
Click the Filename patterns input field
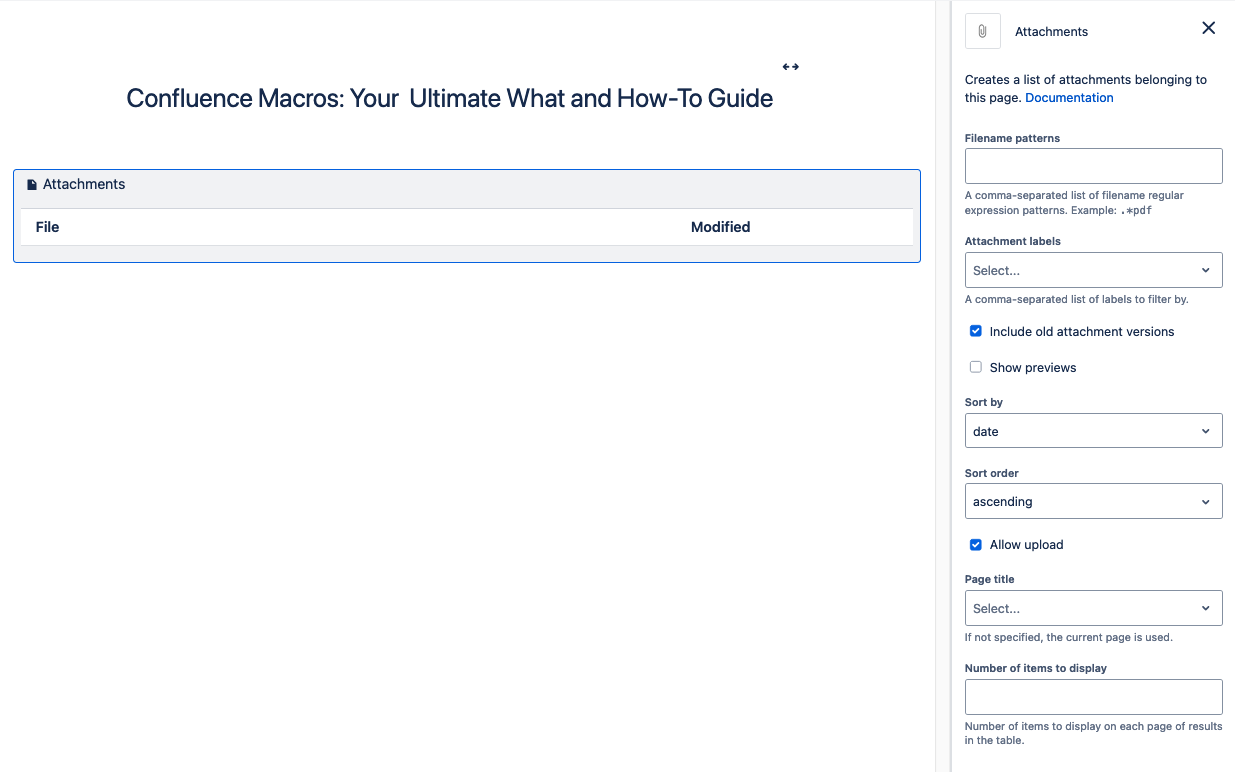(x=1093, y=165)
